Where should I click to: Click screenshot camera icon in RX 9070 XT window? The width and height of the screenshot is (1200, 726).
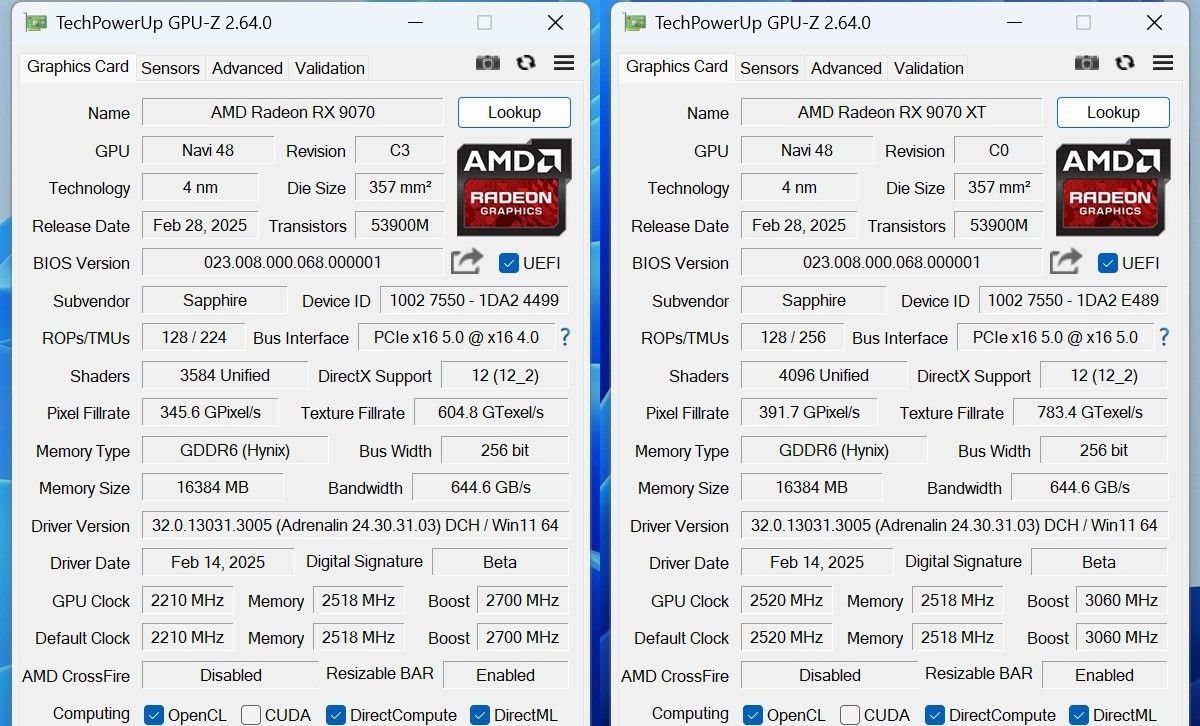click(x=1086, y=63)
